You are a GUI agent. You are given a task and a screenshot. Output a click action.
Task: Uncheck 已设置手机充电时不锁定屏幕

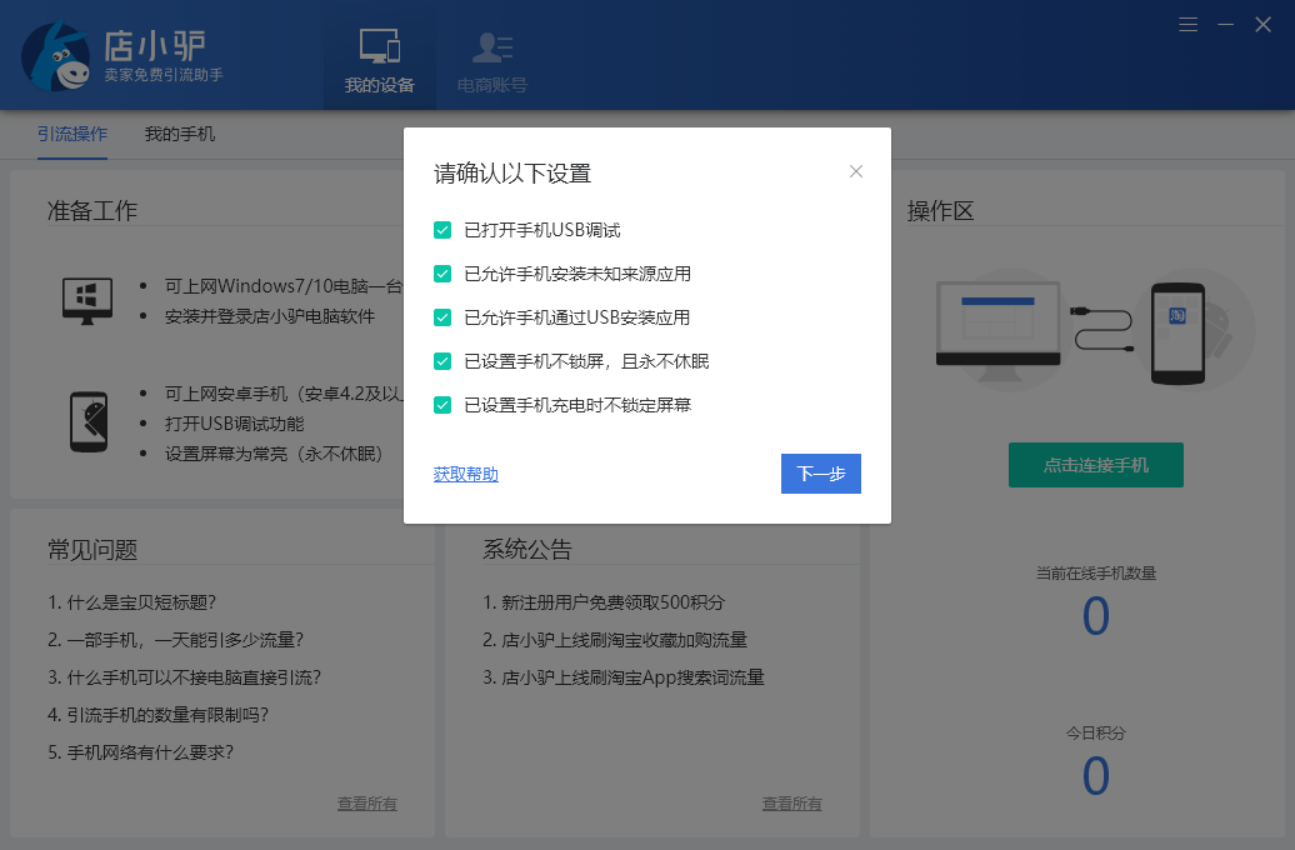tap(442, 405)
